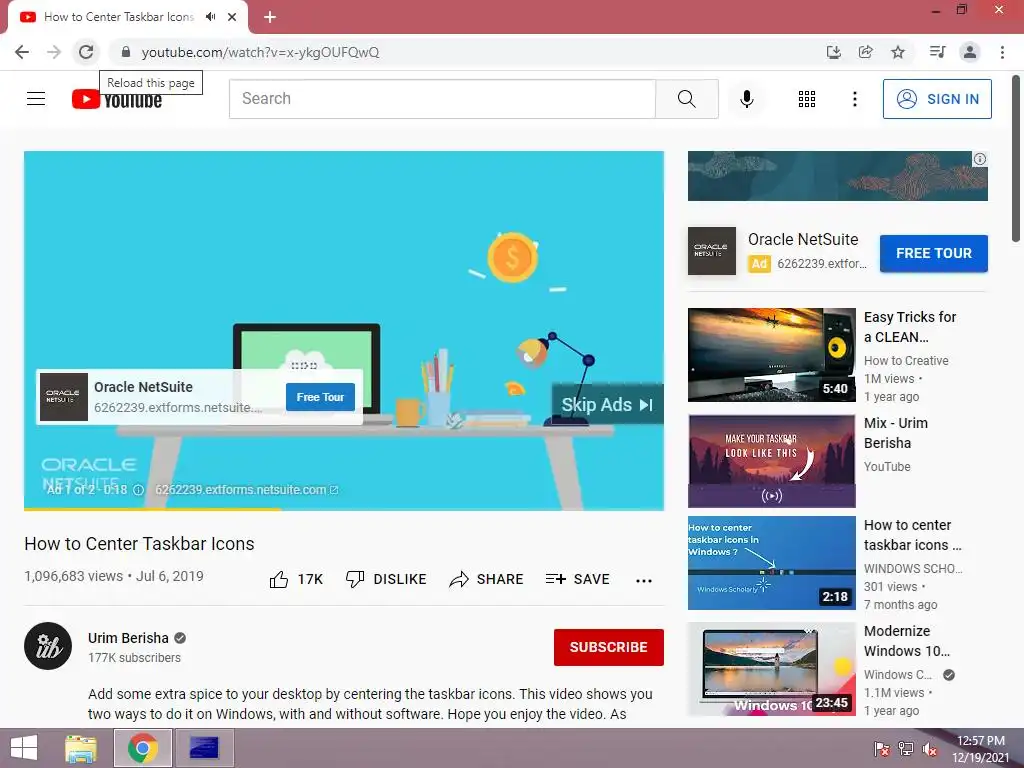This screenshot has width=1024, height=768.
Task: Click the SHARE arrow button
Action: point(487,579)
